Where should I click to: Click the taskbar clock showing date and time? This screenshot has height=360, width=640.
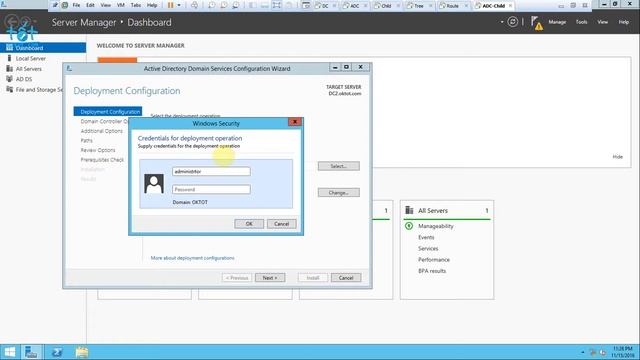(623, 352)
